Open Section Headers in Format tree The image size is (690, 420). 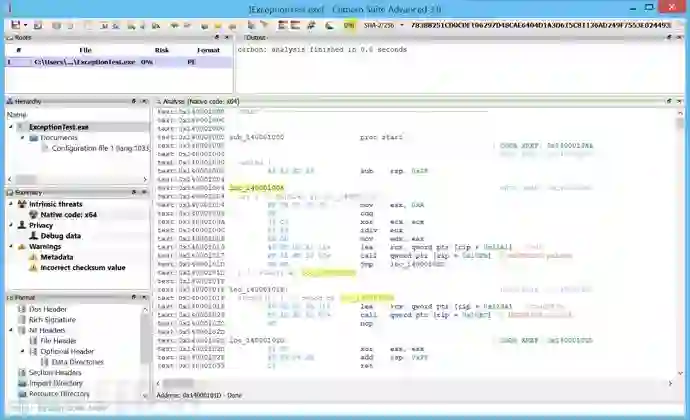[55, 372]
